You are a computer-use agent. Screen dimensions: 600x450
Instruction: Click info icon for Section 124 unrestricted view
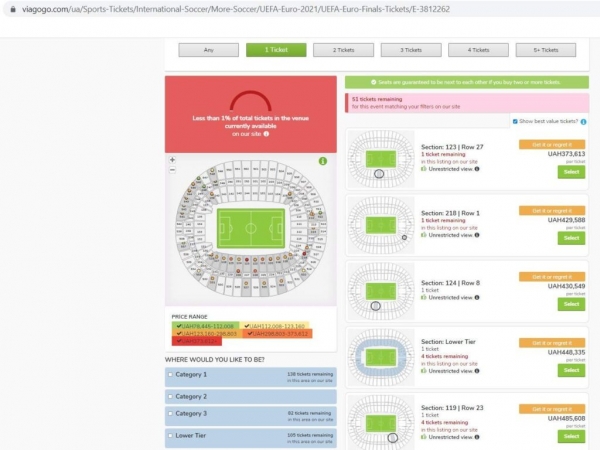(x=476, y=299)
